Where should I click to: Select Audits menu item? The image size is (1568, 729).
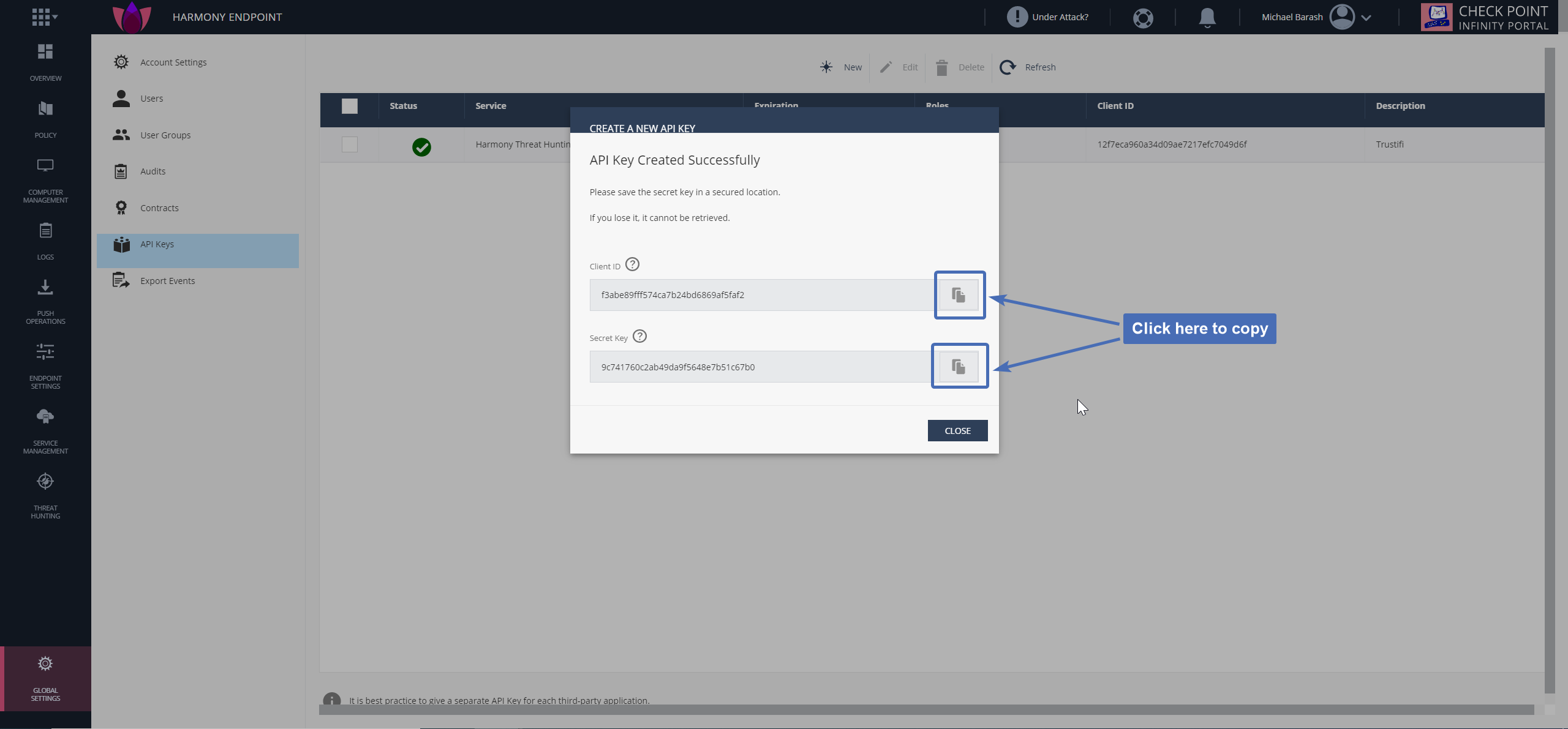197,171
